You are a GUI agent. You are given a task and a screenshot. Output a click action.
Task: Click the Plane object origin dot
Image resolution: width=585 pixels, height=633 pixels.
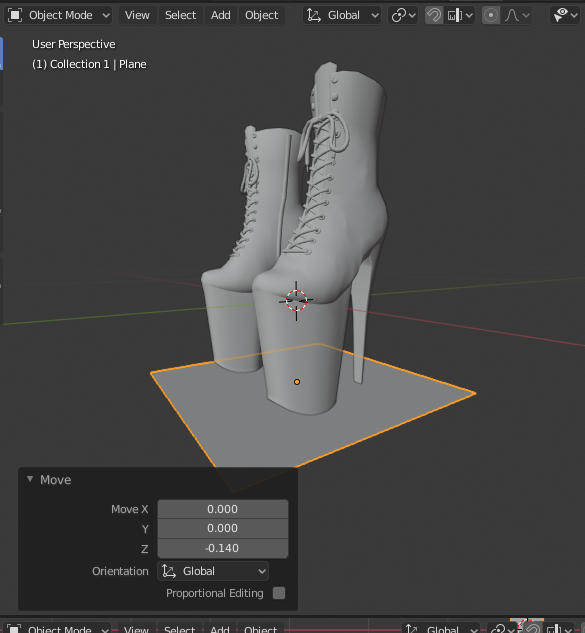click(x=297, y=382)
